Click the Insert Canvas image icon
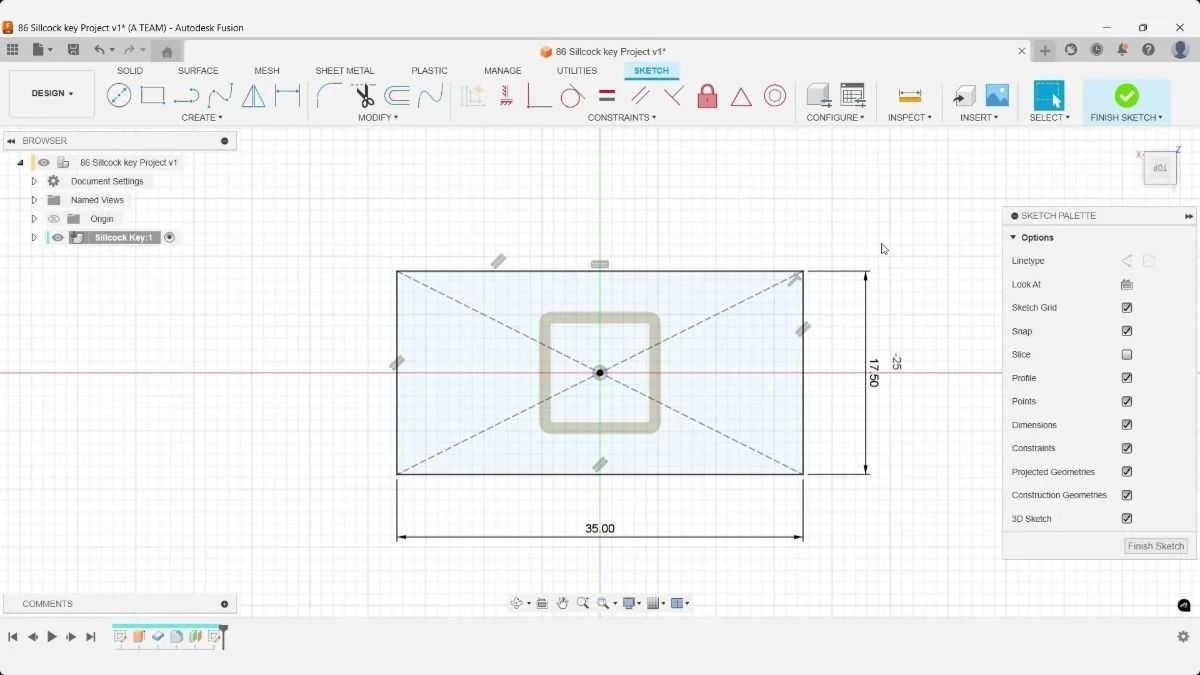 point(997,96)
